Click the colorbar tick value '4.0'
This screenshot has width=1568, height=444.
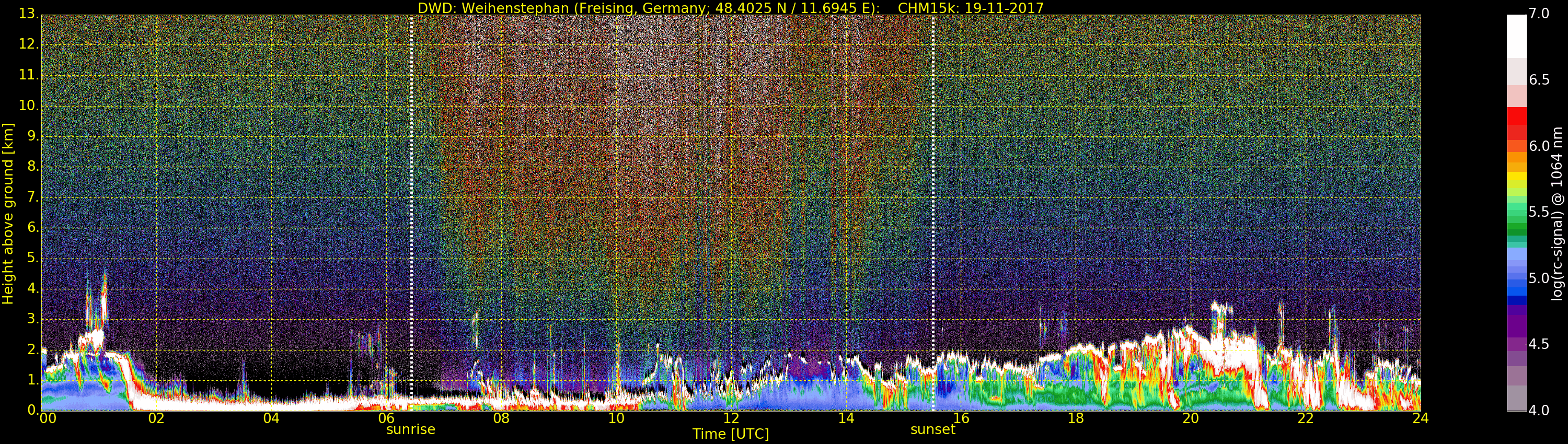pos(1539,411)
